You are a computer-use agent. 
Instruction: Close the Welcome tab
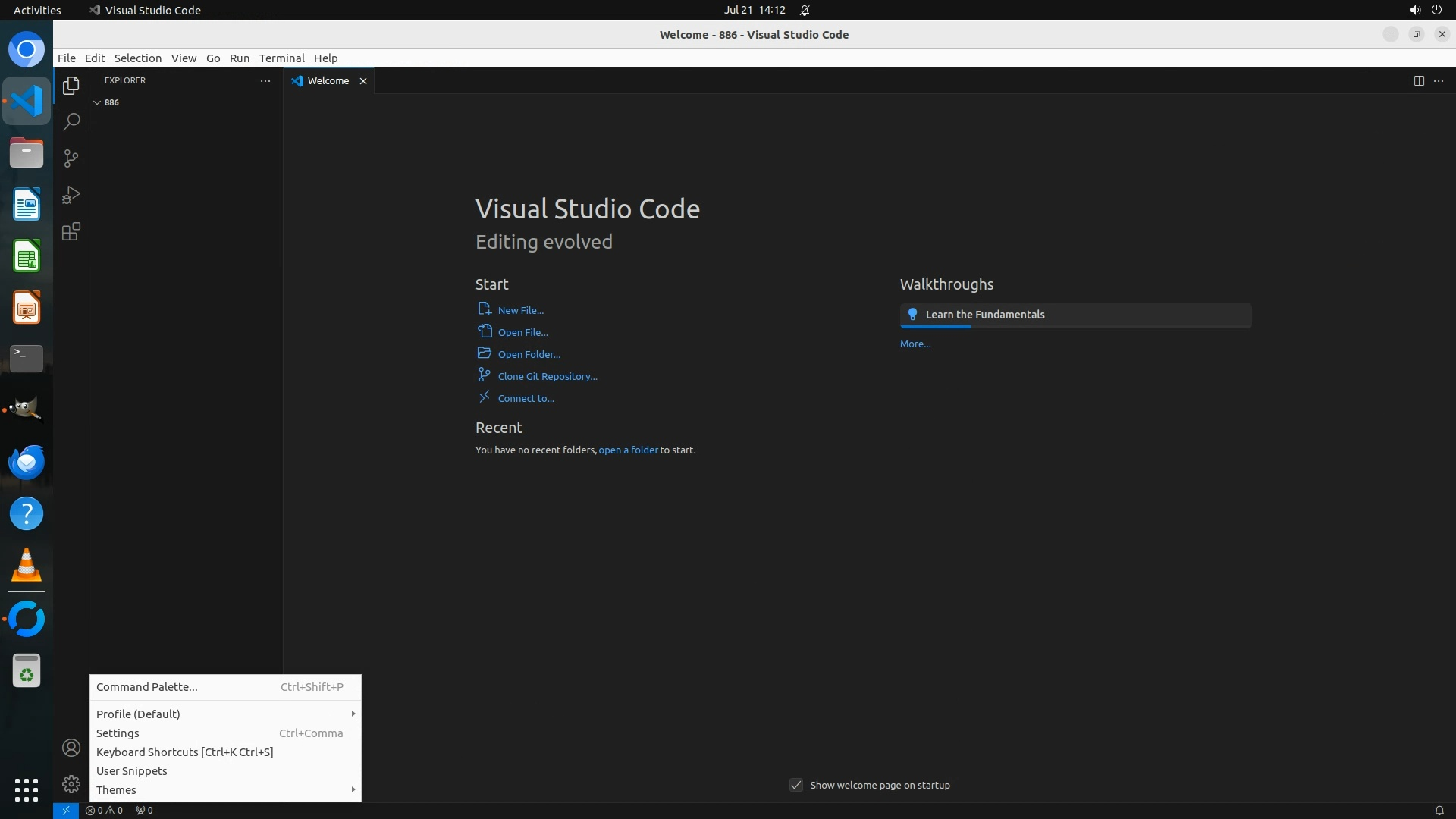pyautogui.click(x=363, y=81)
